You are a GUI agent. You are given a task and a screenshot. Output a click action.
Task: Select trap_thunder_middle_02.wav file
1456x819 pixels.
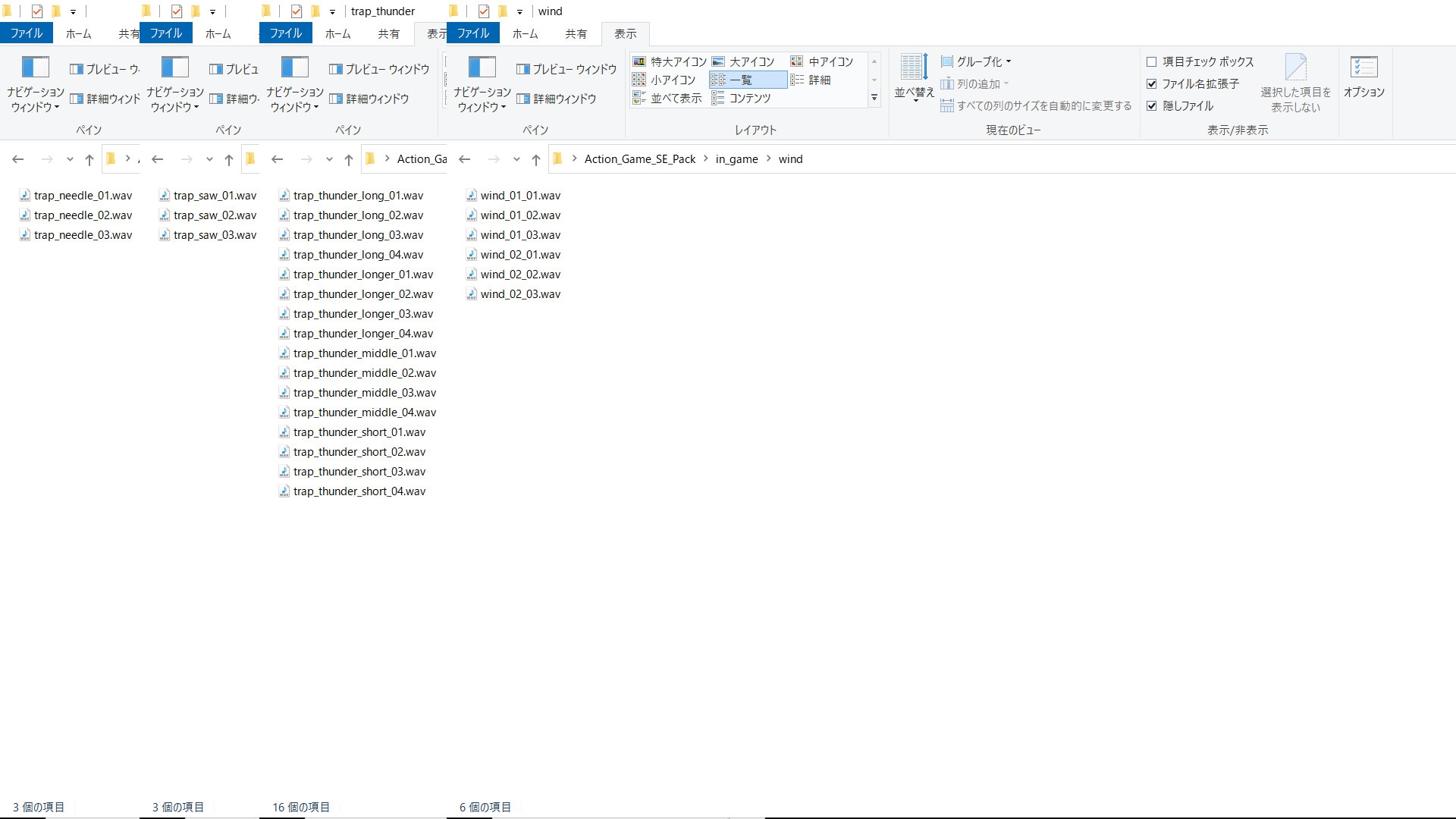pyautogui.click(x=358, y=373)
